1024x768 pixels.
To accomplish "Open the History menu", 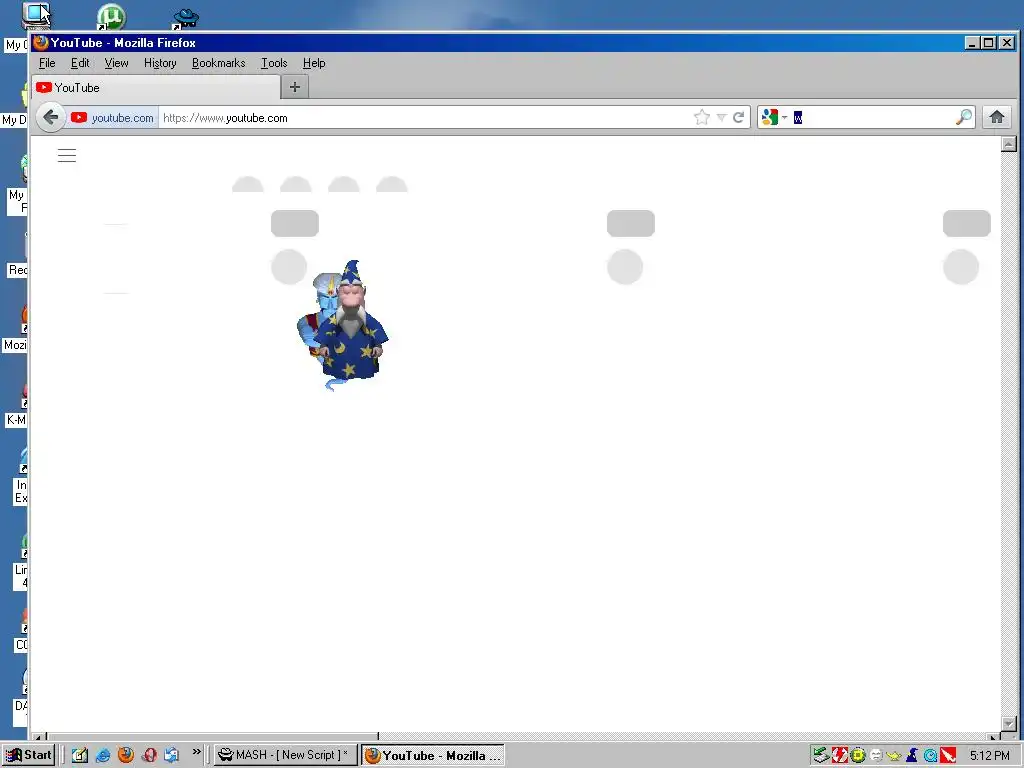I will click(x=160, y=63).
